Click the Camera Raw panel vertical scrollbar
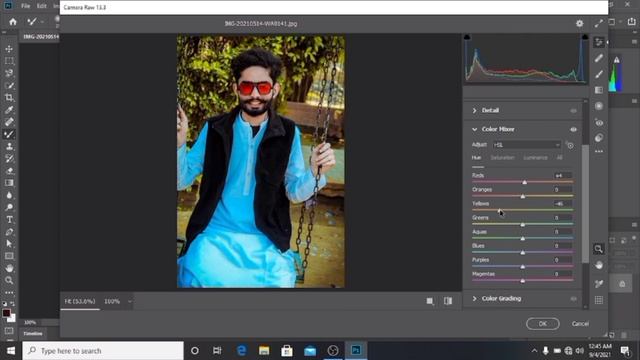The height and width of the screenshot is (360, 640). [x=586, y=204]
